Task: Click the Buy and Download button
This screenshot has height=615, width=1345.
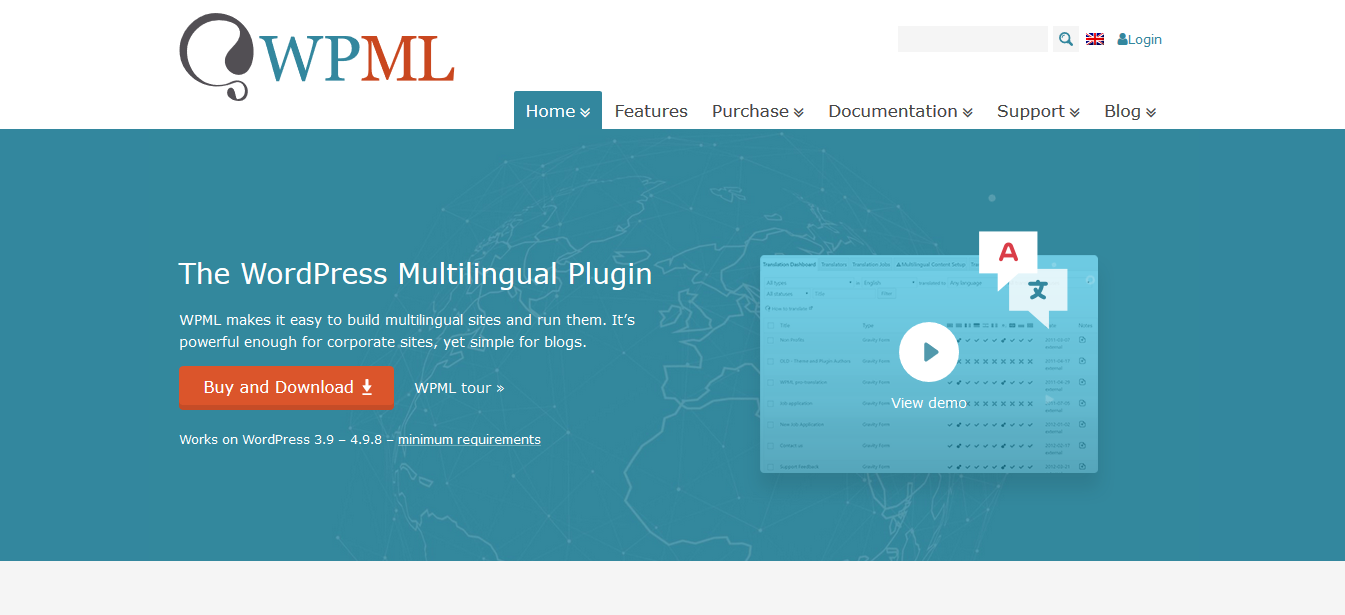Action: pos(286,387)
